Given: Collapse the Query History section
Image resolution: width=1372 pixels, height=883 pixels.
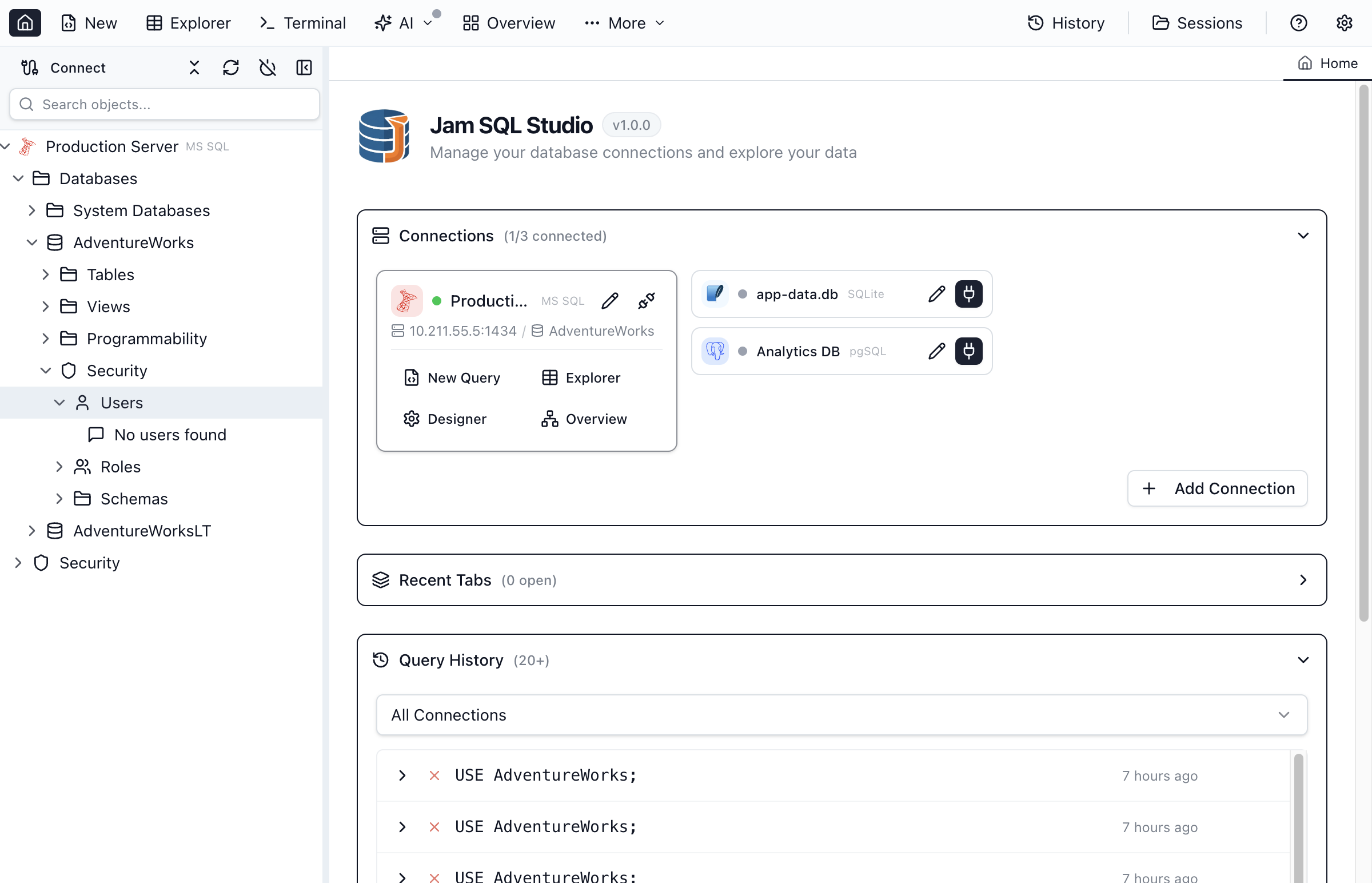Looking at the screenshot, I should pos(1303,659).
